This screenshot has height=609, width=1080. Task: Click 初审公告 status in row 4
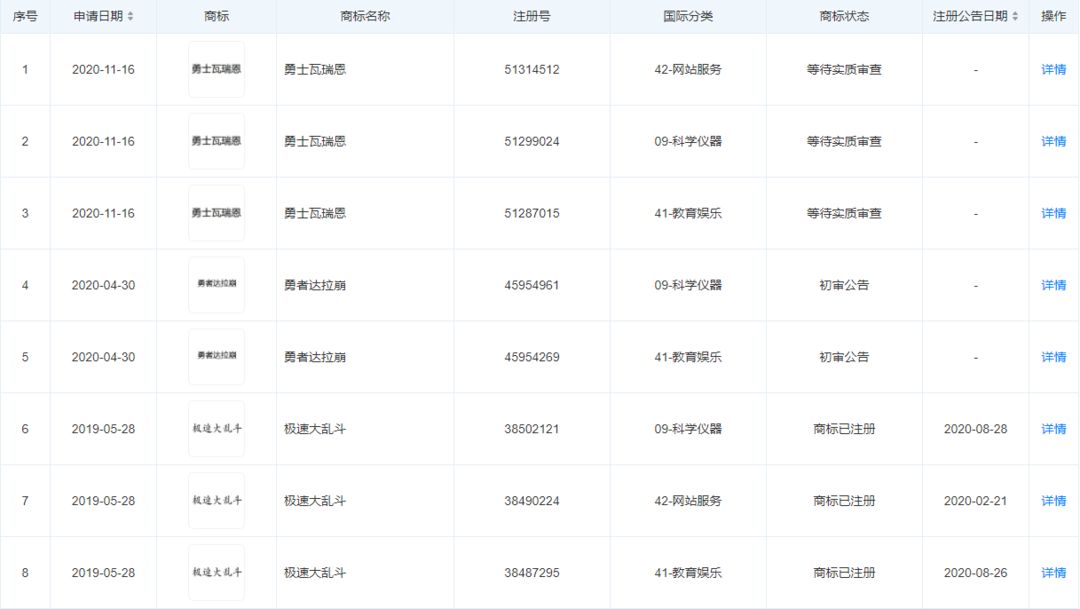(x=844, y=285)
